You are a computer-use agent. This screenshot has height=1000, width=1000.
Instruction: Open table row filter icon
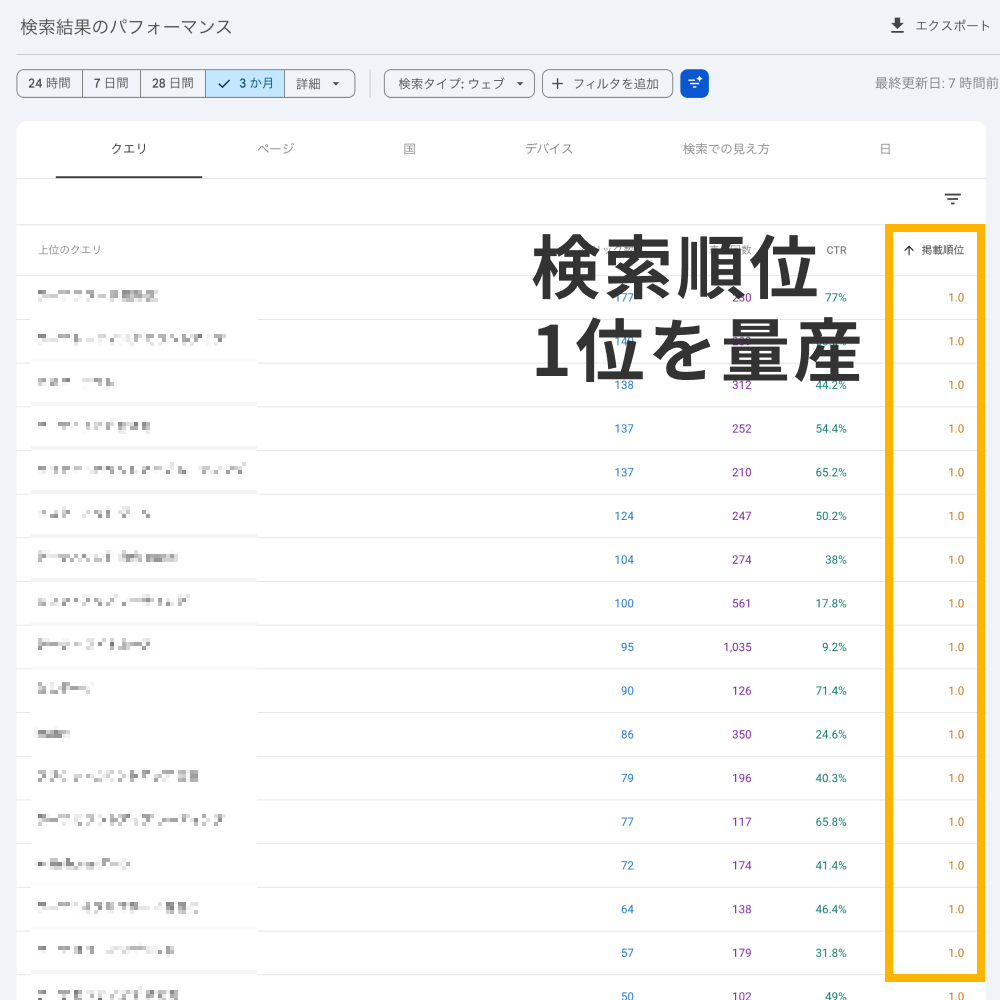pos(952,199)
